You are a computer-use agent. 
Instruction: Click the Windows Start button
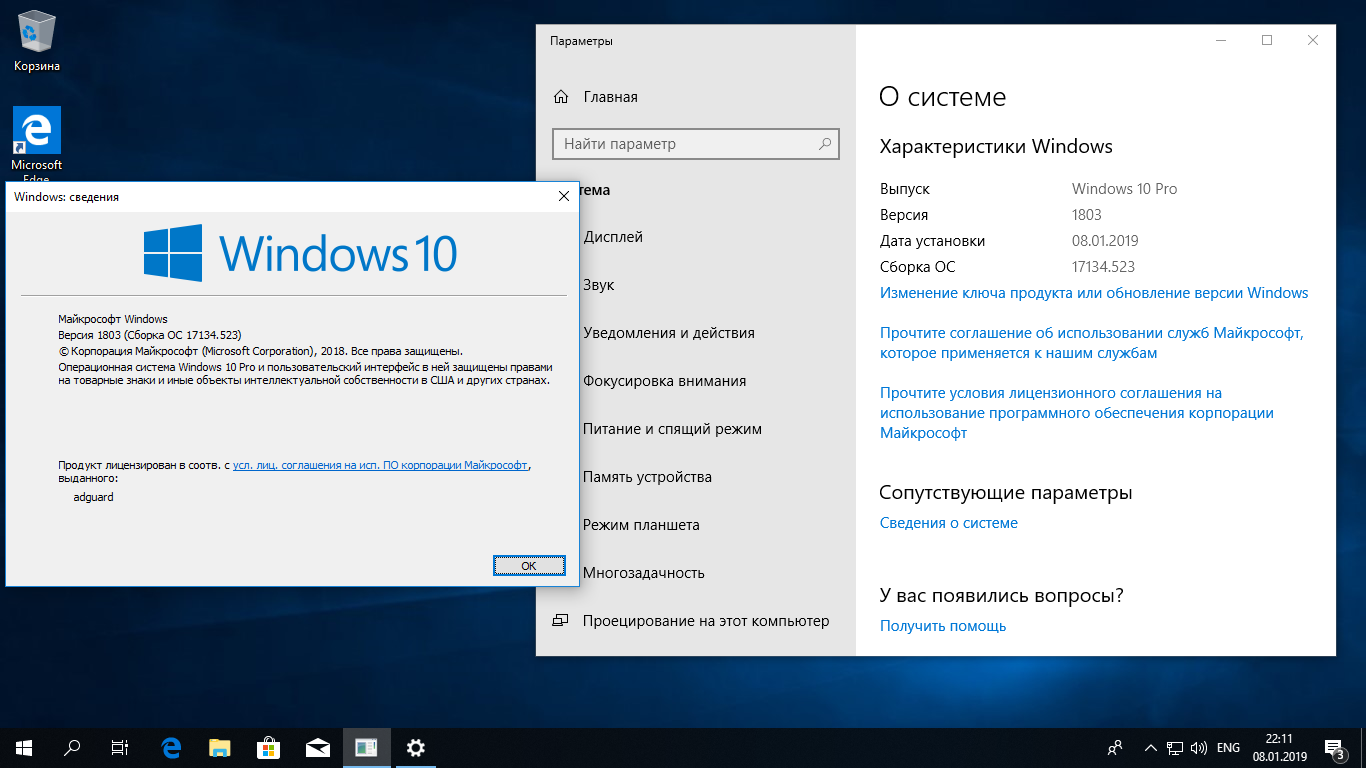pyautogui.click(x=24, y=747)
